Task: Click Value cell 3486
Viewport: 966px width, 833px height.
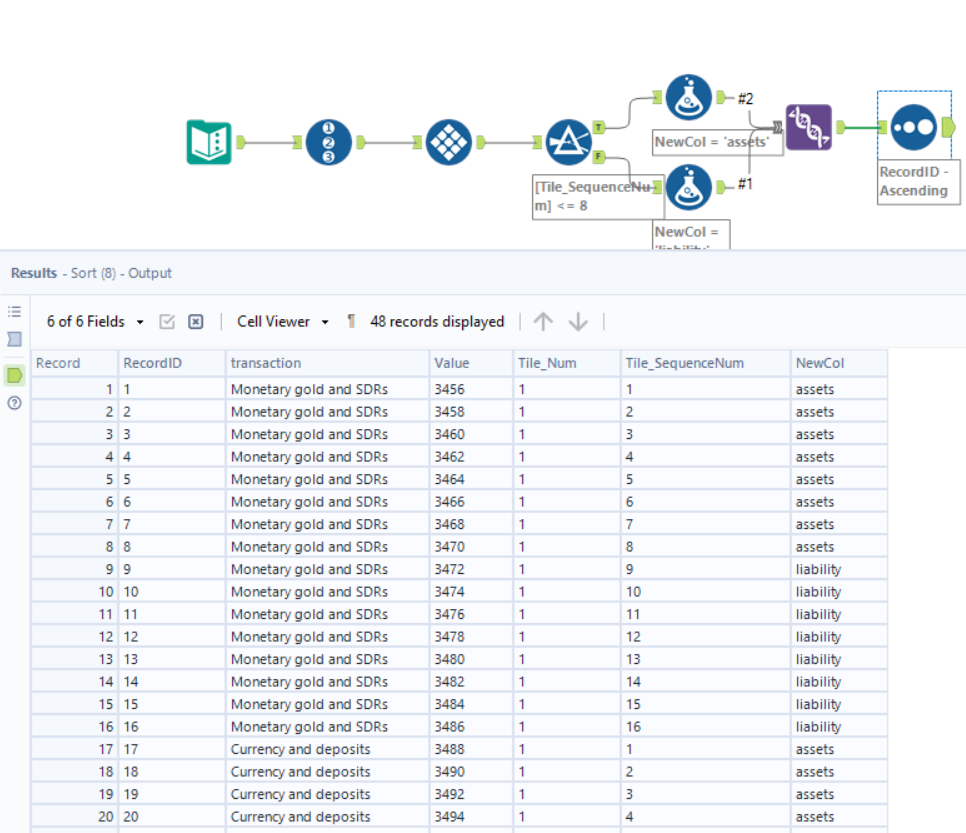Action: [x=471, y=726]
